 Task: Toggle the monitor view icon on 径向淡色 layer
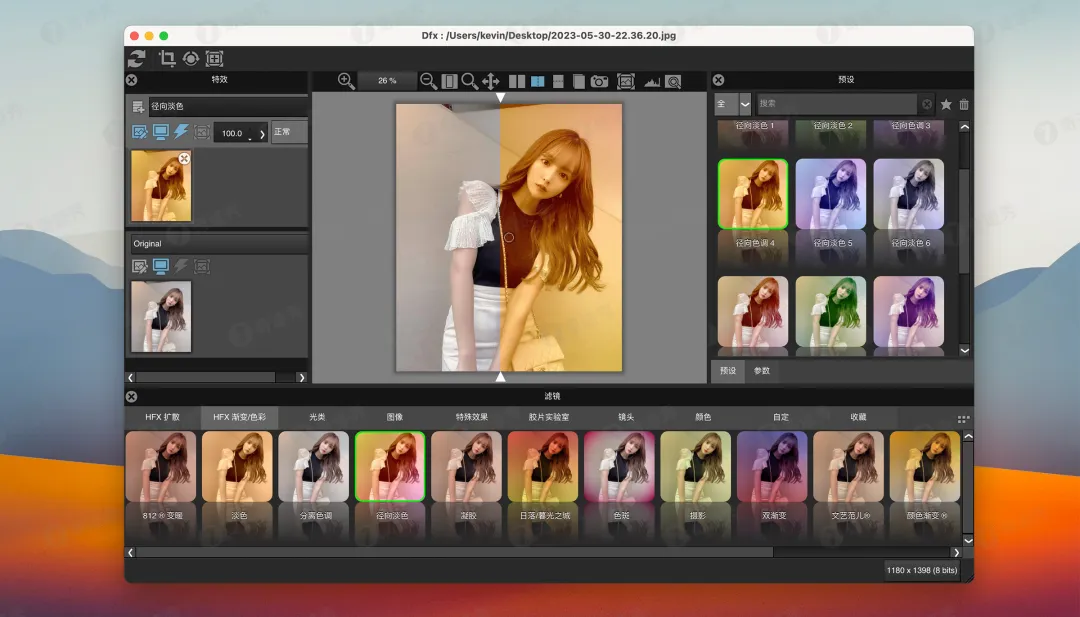pos(160,132)
